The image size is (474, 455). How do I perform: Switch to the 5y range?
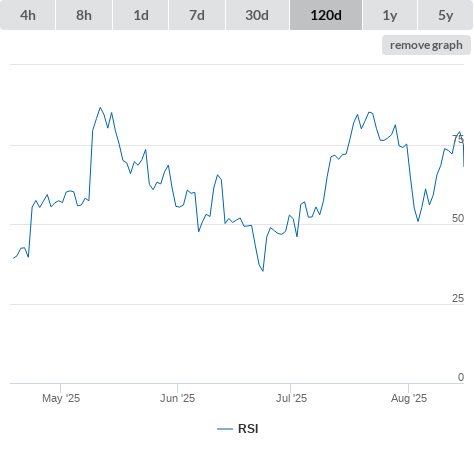445,15
